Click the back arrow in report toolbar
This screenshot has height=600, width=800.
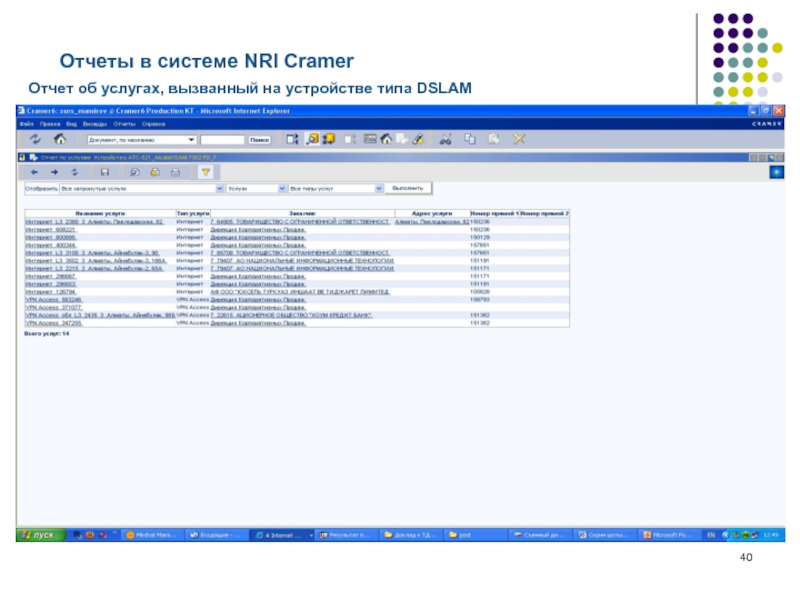point(35,172)
